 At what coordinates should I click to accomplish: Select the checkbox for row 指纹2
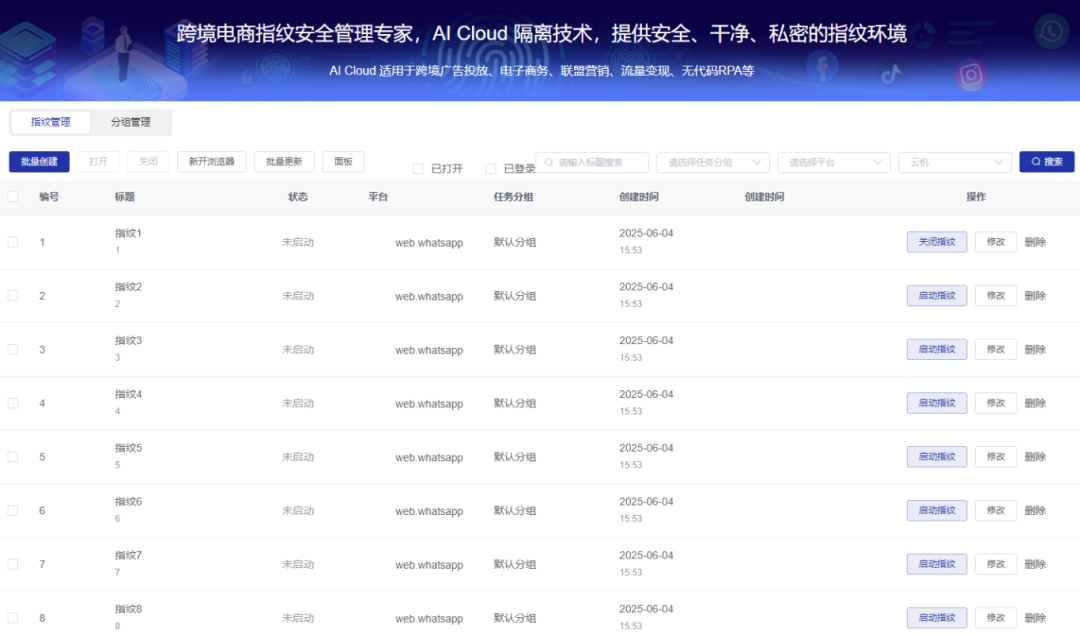pos(13,296)
